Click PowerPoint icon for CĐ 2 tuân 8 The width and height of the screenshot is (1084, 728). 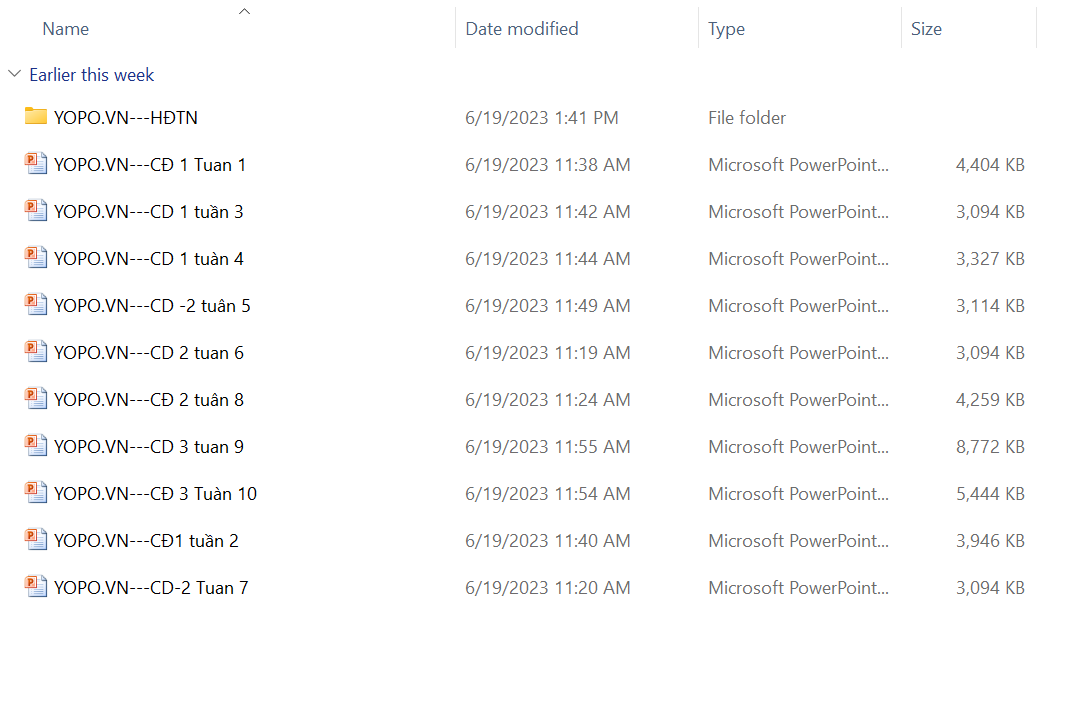(36, 399)
